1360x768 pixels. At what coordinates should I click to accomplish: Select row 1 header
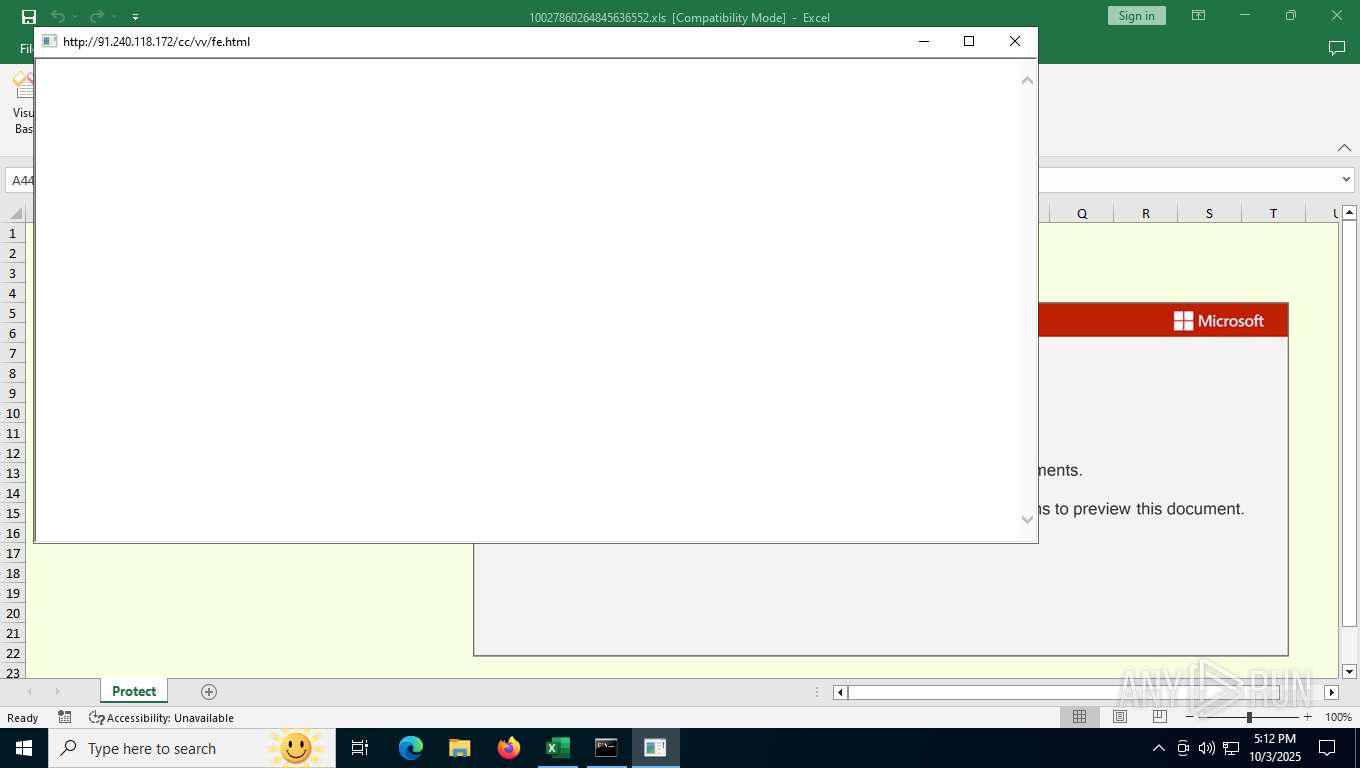click(13, 233)
